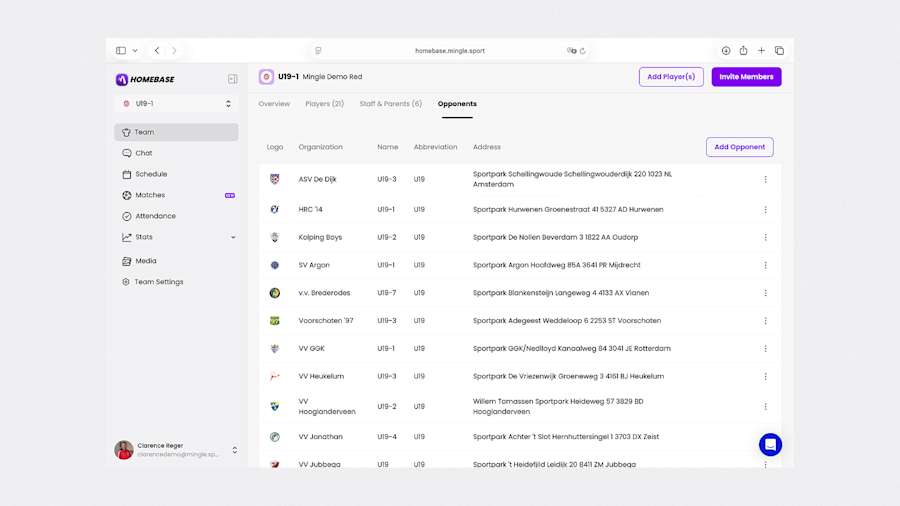Click the Invite Members button

[x=746, y=77]
